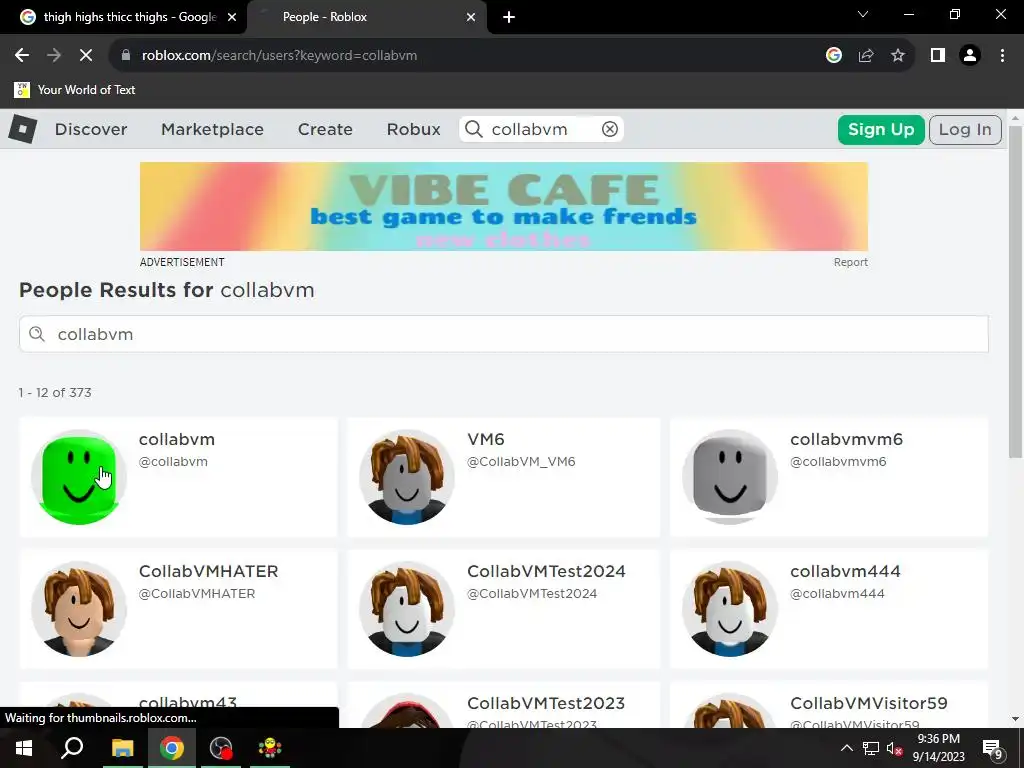Click the navbar search field containing collabvm
Screen dimensions: 1024x768
tap(541, 129)
